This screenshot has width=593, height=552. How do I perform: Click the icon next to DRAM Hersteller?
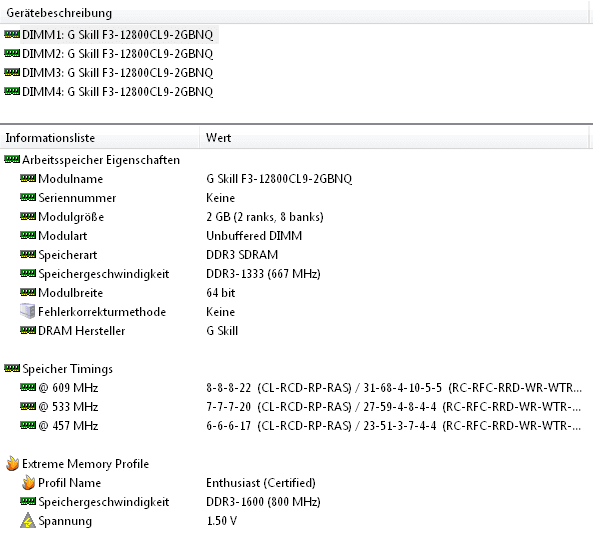point(28,330)
